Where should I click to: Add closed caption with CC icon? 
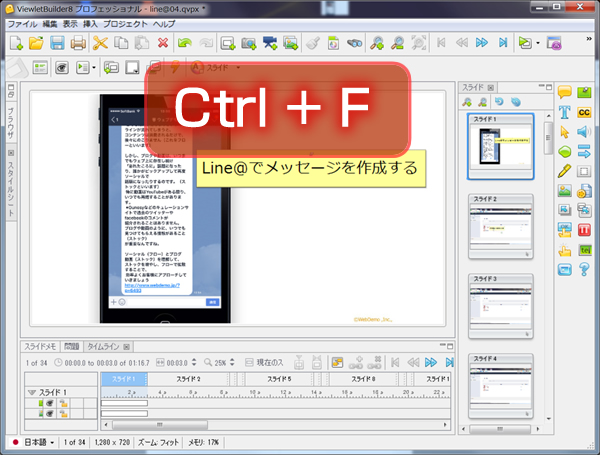pos(584,112)
